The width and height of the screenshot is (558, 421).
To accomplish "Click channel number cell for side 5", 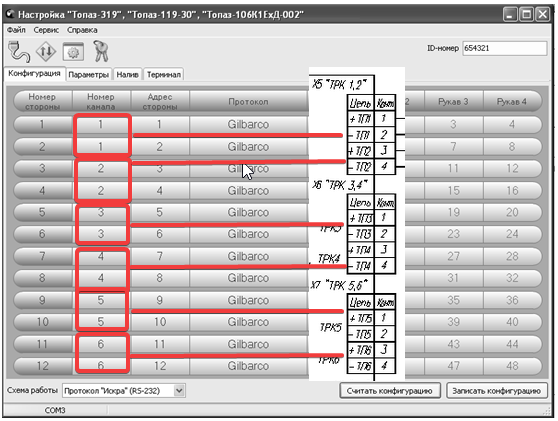I will pyautogui.click(x=101, y=212).
